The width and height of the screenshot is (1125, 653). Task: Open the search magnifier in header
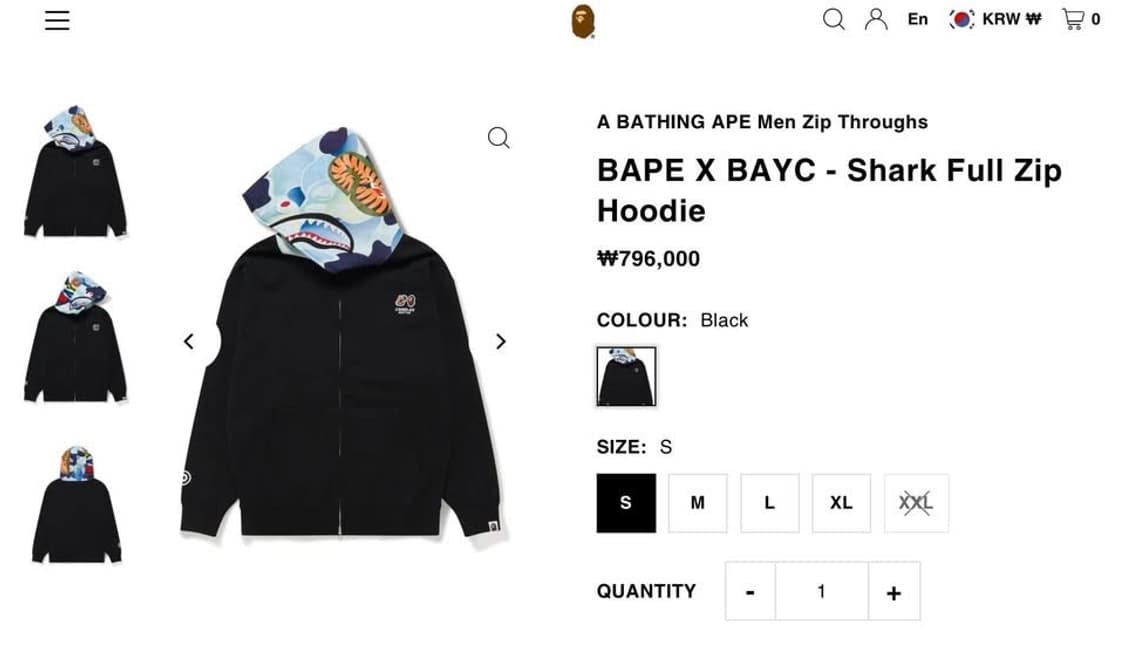click(833, 19)
